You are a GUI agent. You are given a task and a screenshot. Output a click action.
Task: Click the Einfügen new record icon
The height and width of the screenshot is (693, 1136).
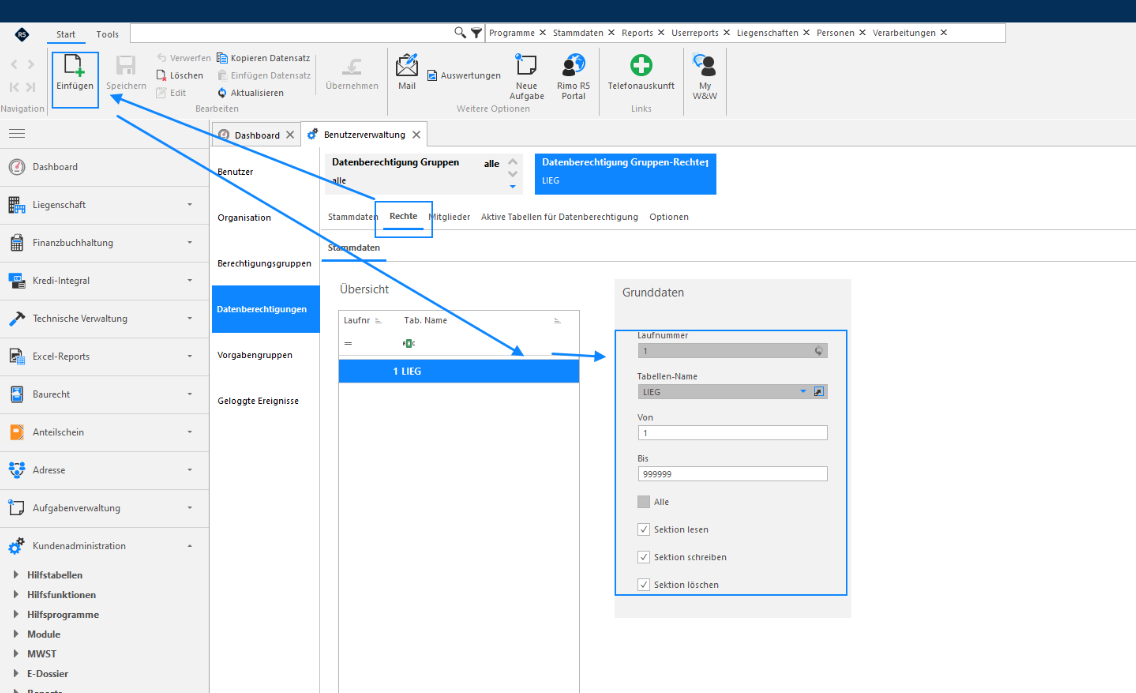coord(75,66)
